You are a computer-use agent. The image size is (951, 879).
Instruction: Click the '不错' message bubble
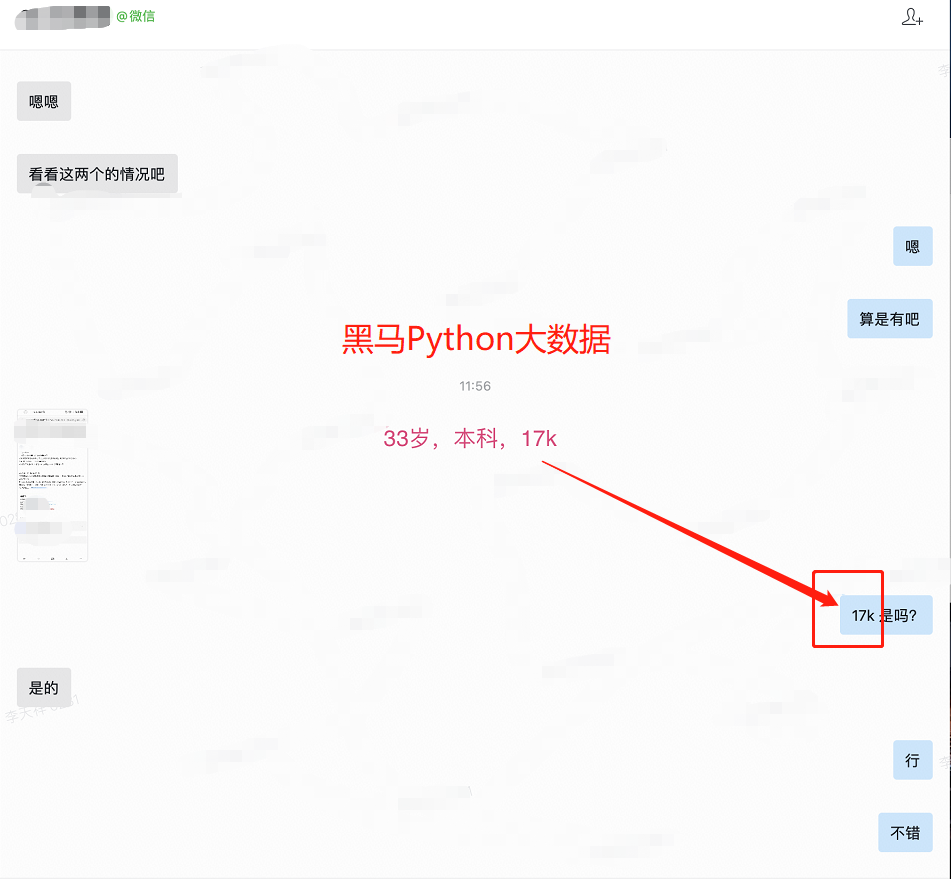(x=905, y=832)
